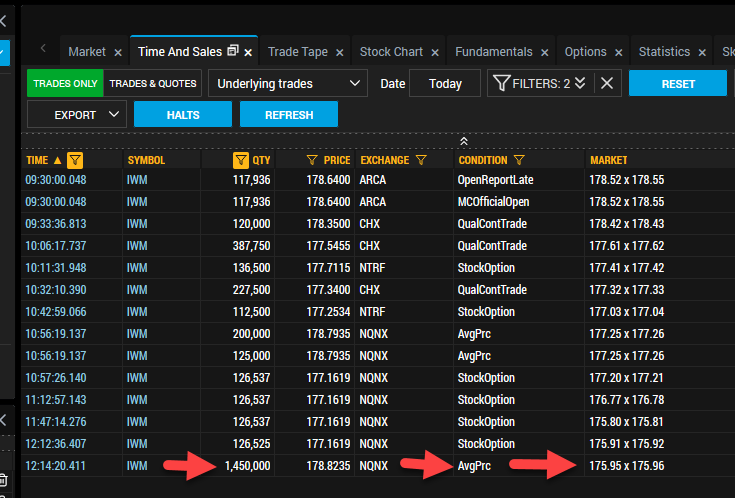Sort by the SYMBOL column header
Viewport: 735px width, 498px height.
click(146, 160)
